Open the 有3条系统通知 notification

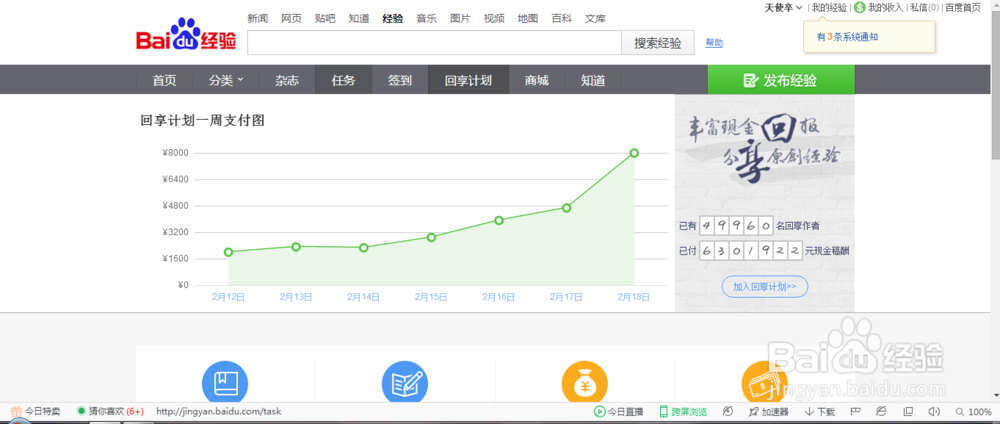(847, 37)
